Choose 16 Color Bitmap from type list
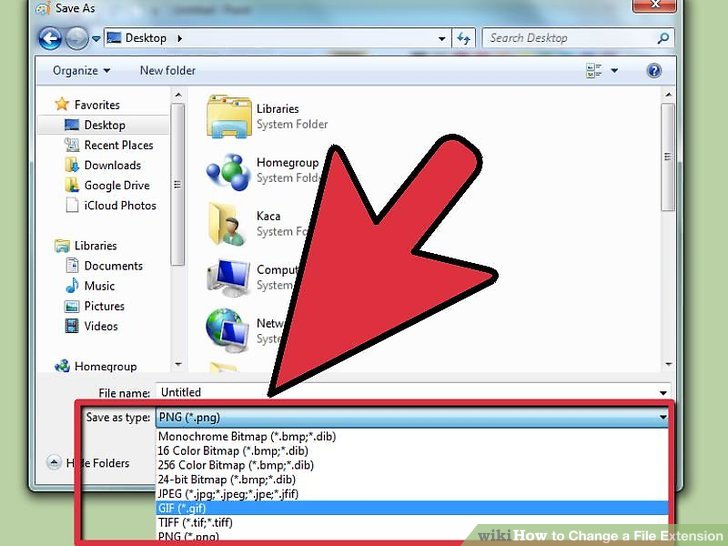Screen dimensions: 728x546 coord(412,451)
